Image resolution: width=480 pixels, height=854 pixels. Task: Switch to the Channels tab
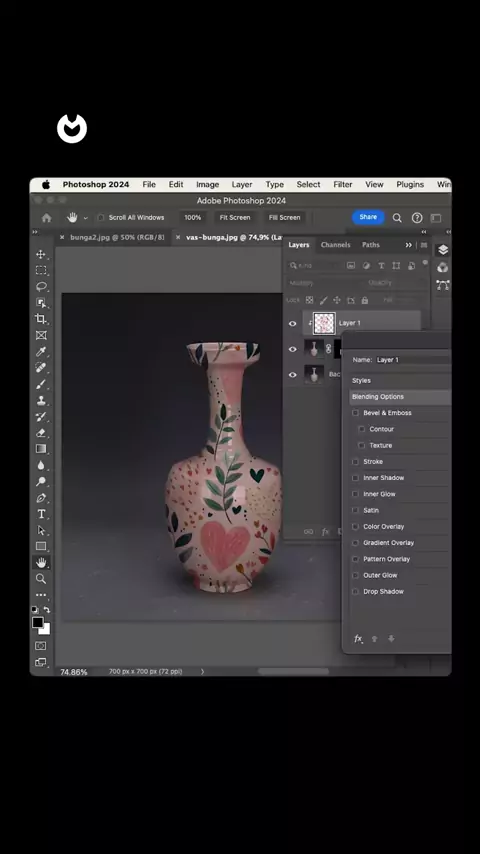335,245
